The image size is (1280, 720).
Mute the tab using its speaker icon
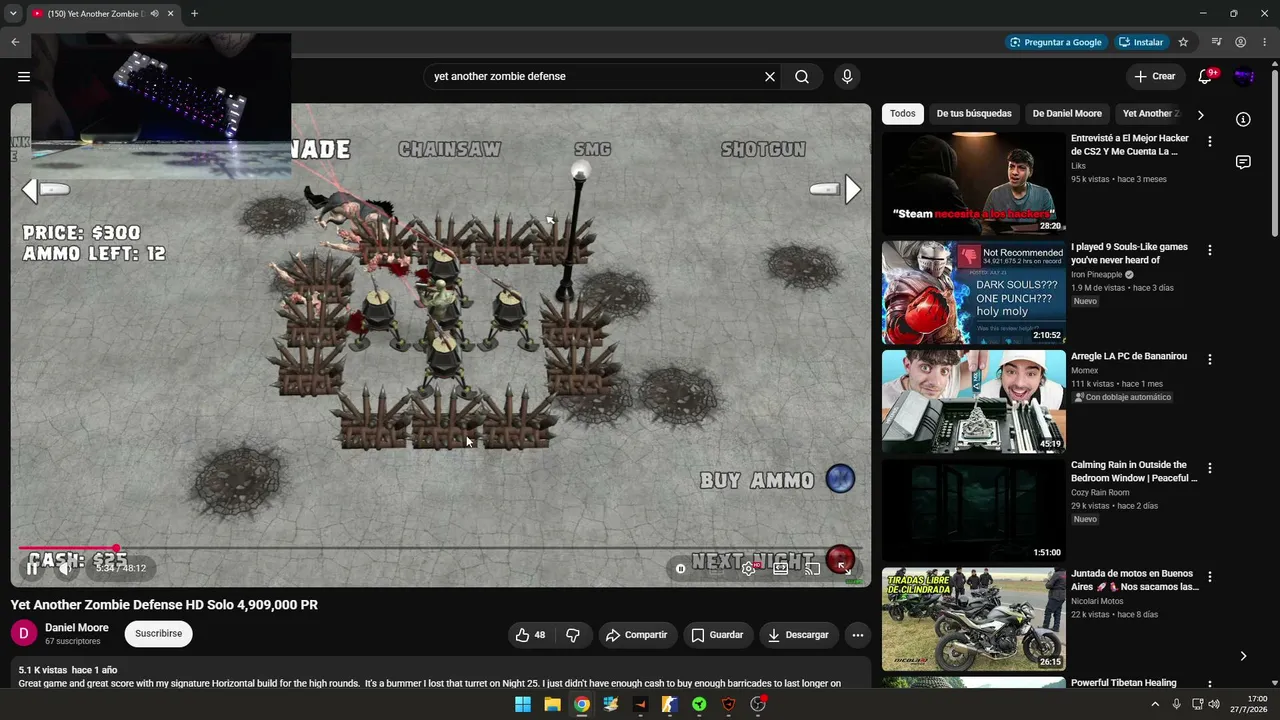point(154,14)
